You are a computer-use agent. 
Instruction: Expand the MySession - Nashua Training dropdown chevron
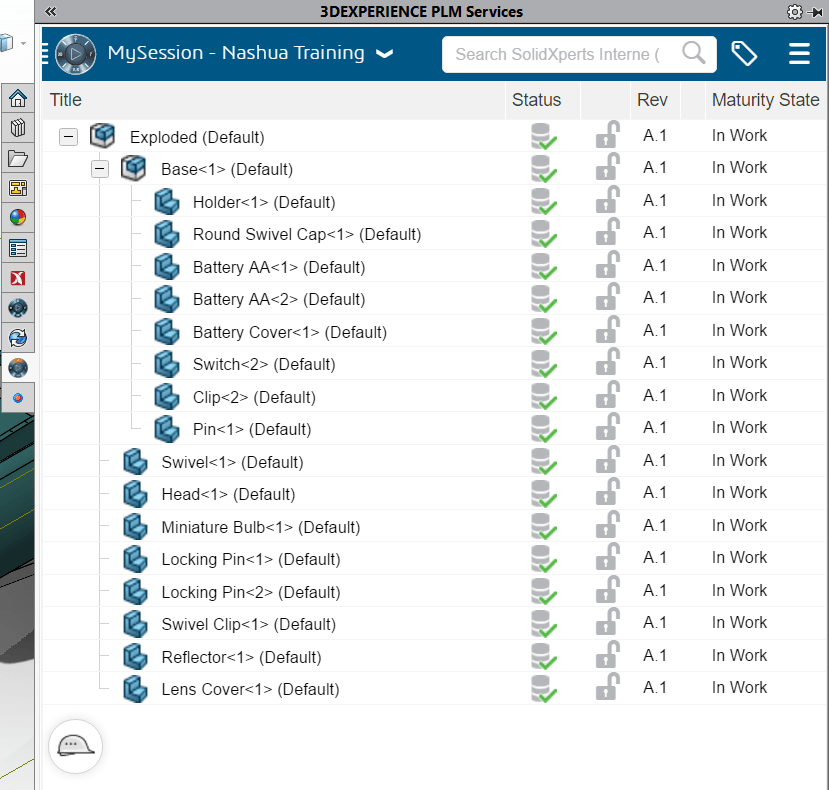pos(384,54)
